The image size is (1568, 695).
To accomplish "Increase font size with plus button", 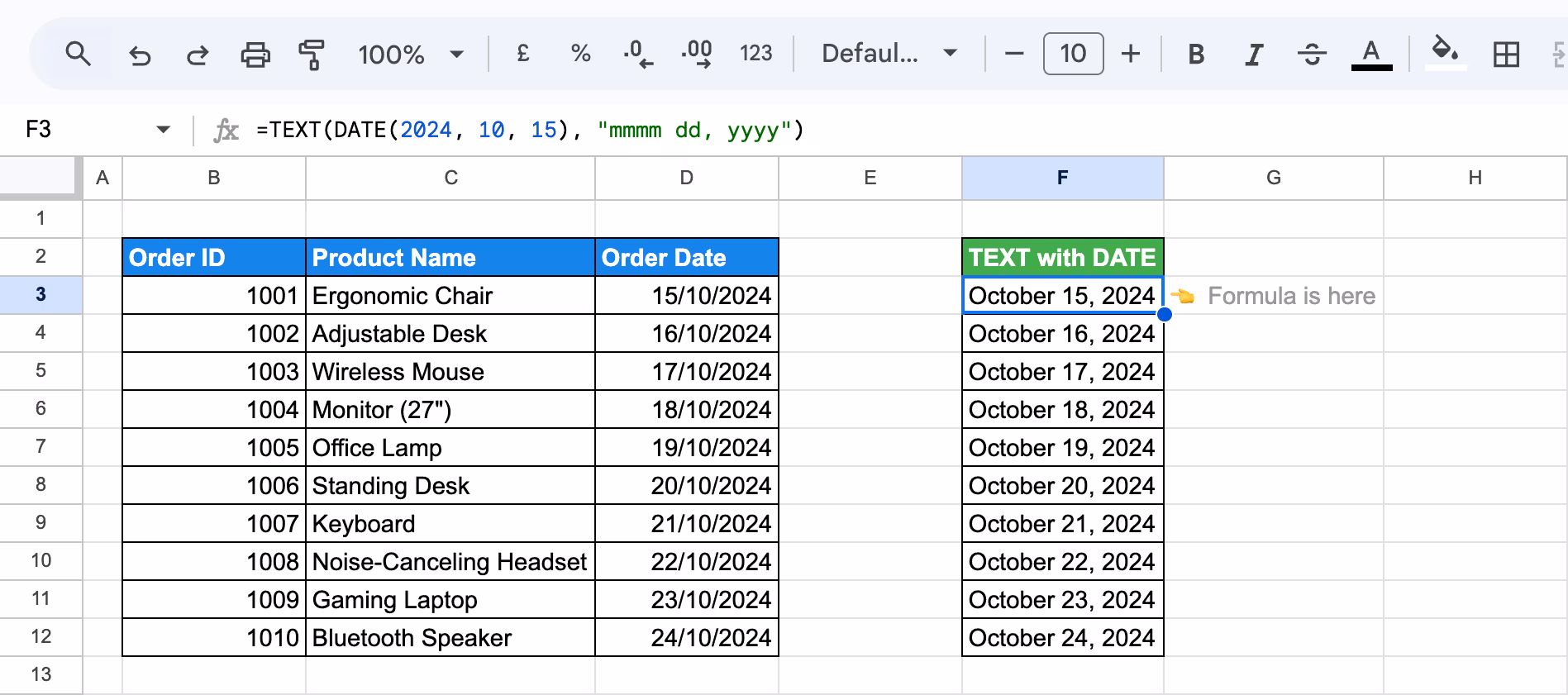I will pyautogui.click(x=1130, y=55).
